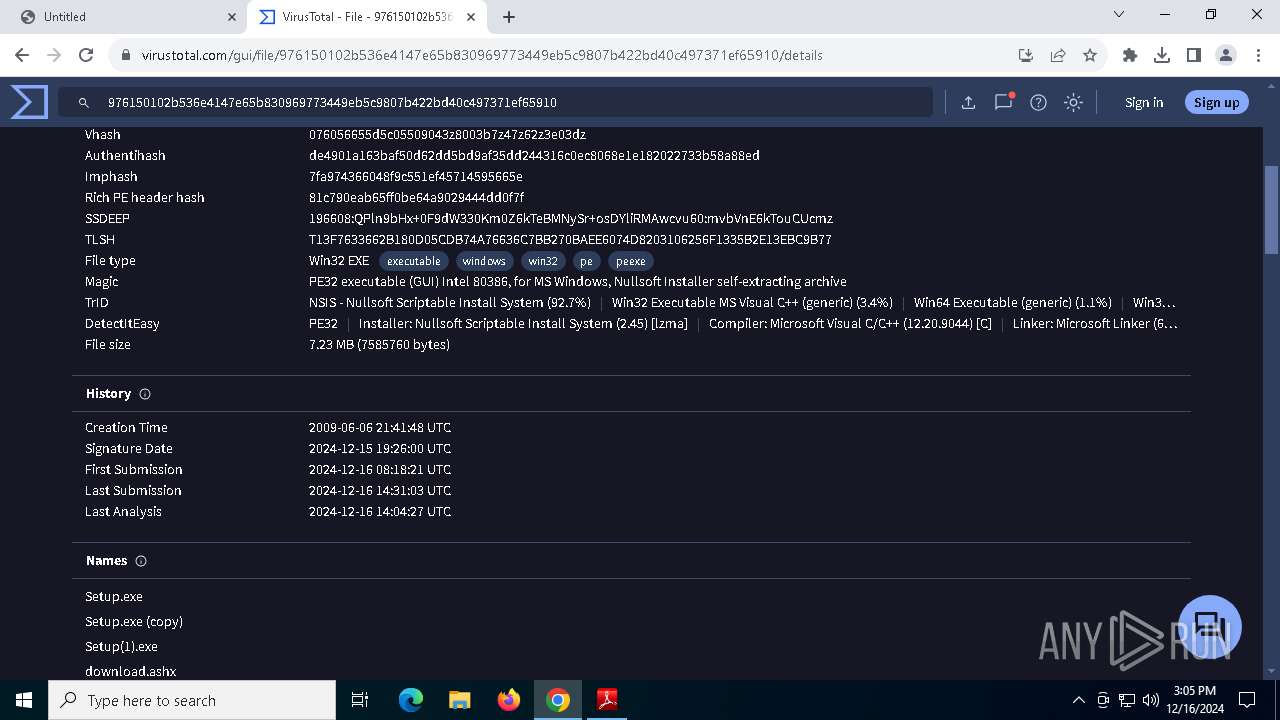Open a new browser tab

tap(509, 17)
